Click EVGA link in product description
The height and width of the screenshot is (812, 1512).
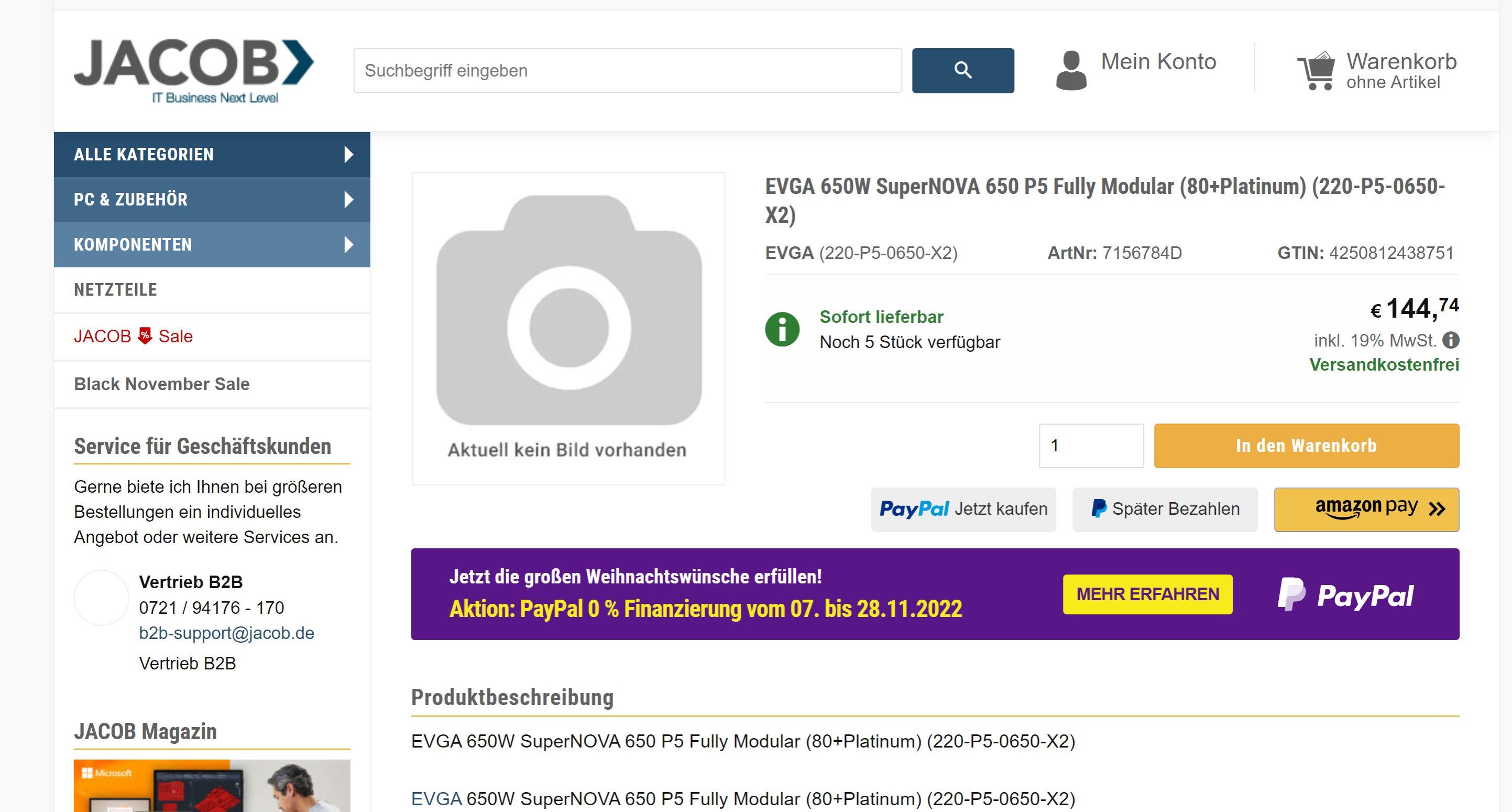[x=436, y=798]
